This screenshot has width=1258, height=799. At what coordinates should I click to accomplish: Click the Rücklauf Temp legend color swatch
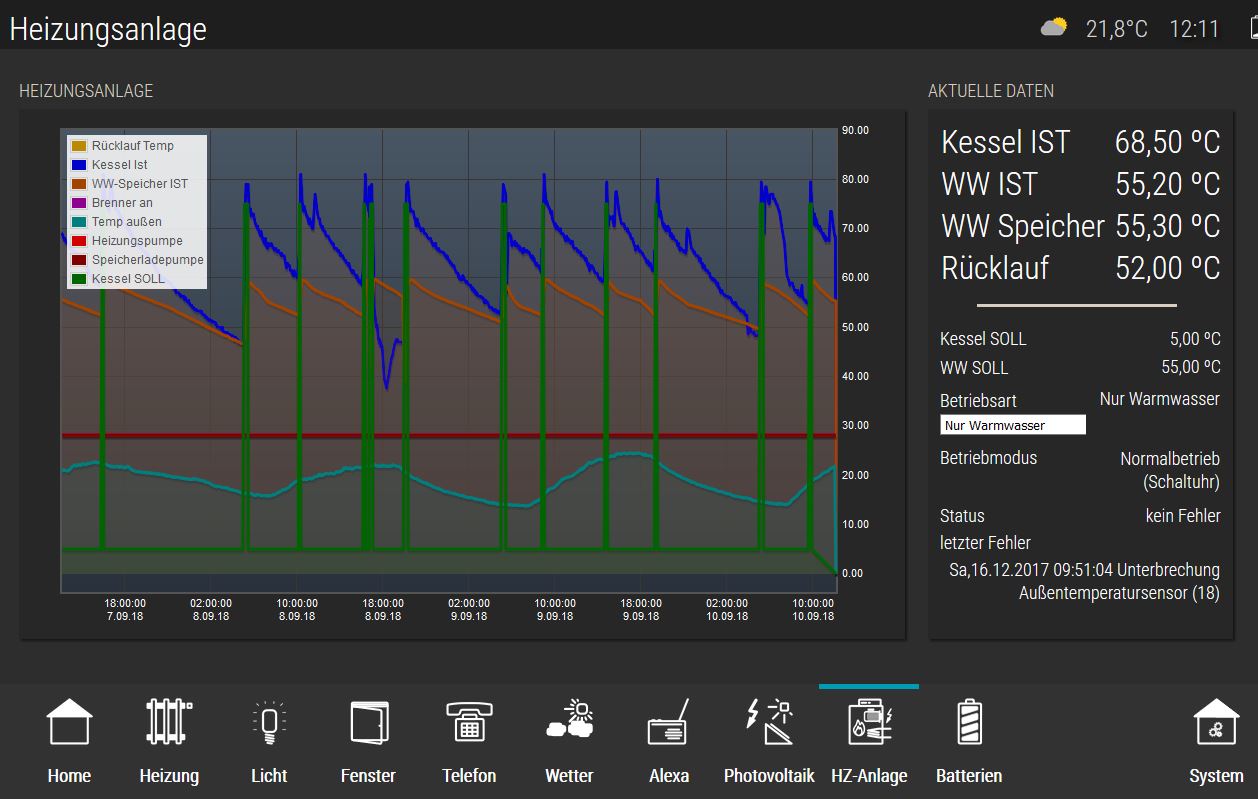tap(79, 146)
